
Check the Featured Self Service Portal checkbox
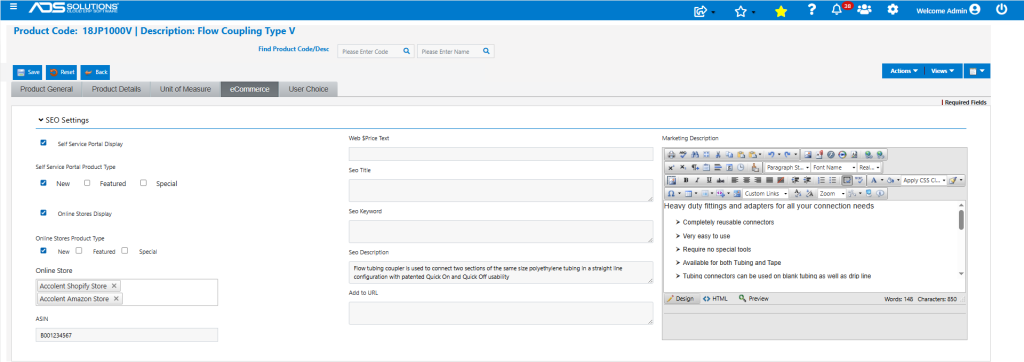tap(87, 183)
